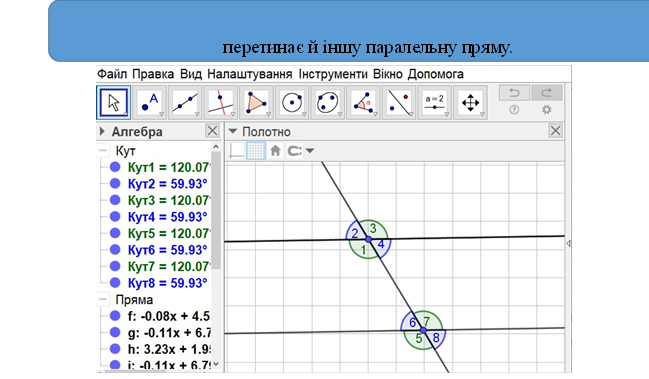Select the Slider a=2 tool
Screen dimensions: 649x379
(434, 103)
